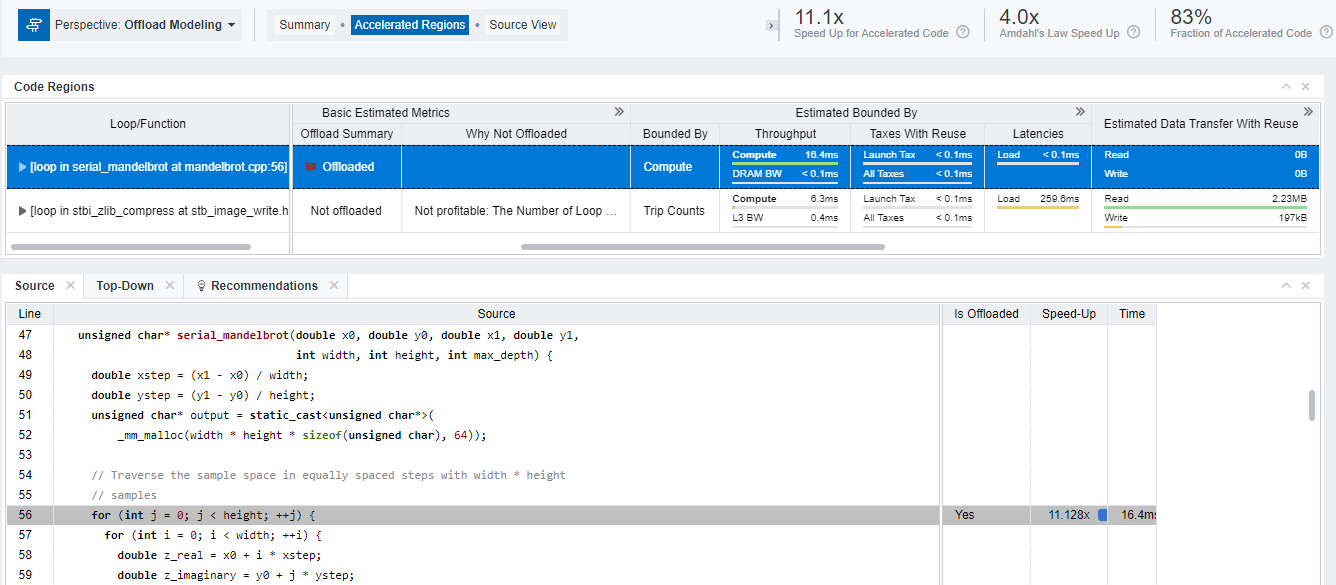Click the Offload Modeling perspective icon
This screenshot has height=585, width=1336.
[34, 25]
